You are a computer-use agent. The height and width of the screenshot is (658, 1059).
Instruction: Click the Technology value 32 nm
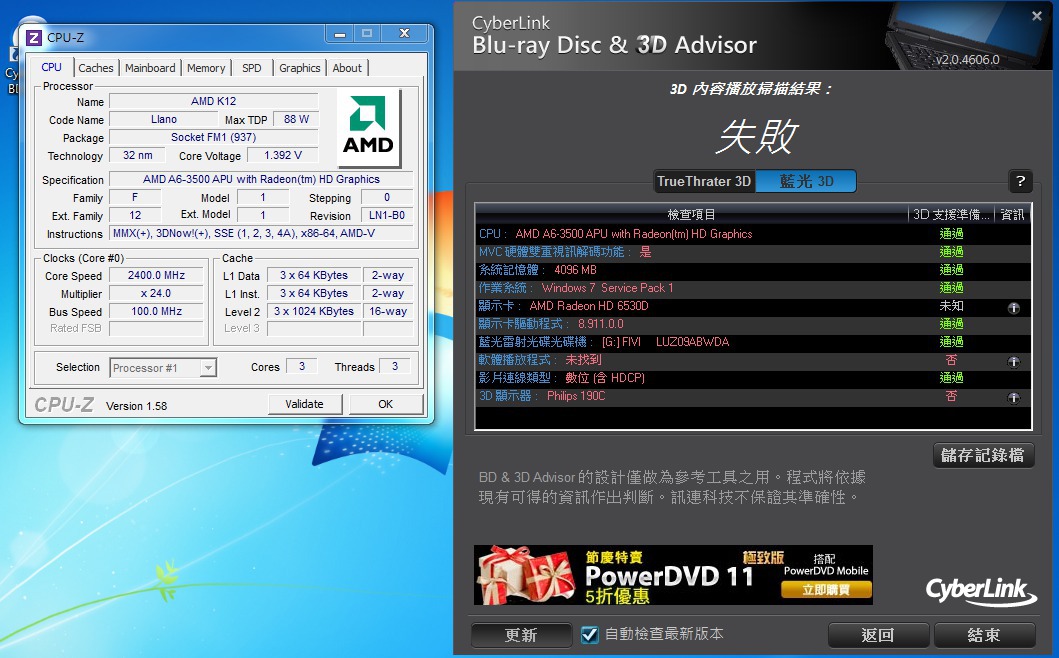tap(137, 155)
